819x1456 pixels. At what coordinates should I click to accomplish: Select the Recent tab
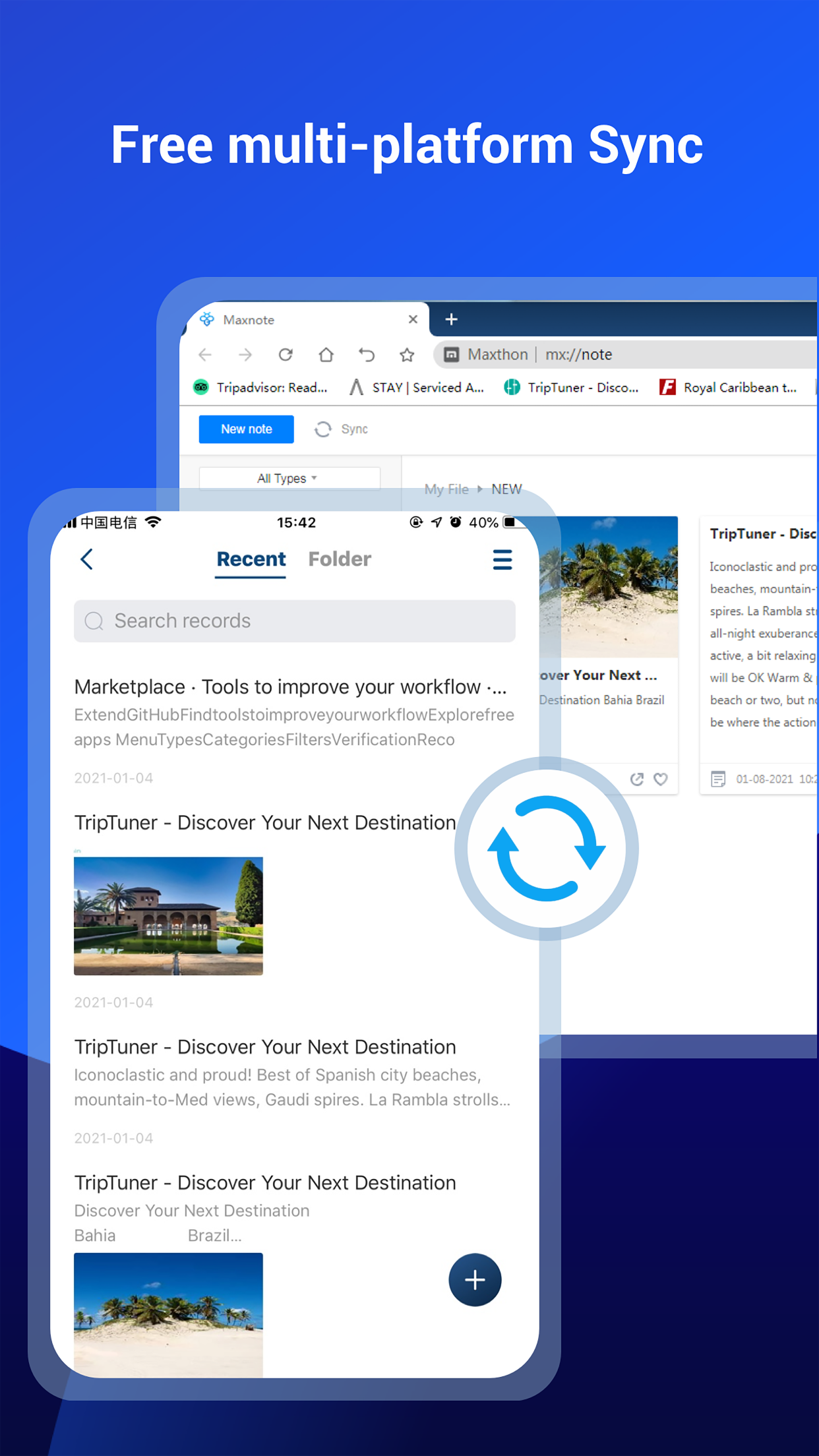(x=251, y=559)
